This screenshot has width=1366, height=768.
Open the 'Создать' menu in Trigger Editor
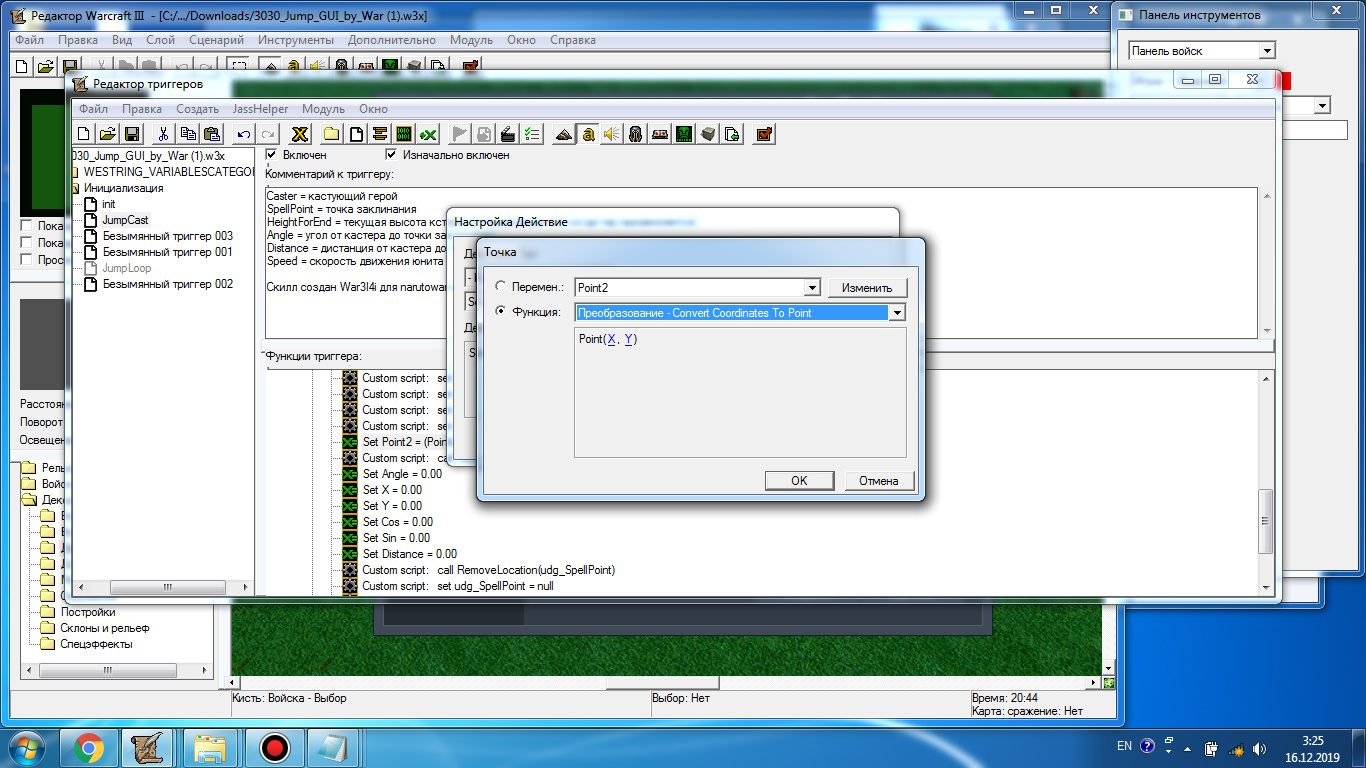[x=197, y=109]
